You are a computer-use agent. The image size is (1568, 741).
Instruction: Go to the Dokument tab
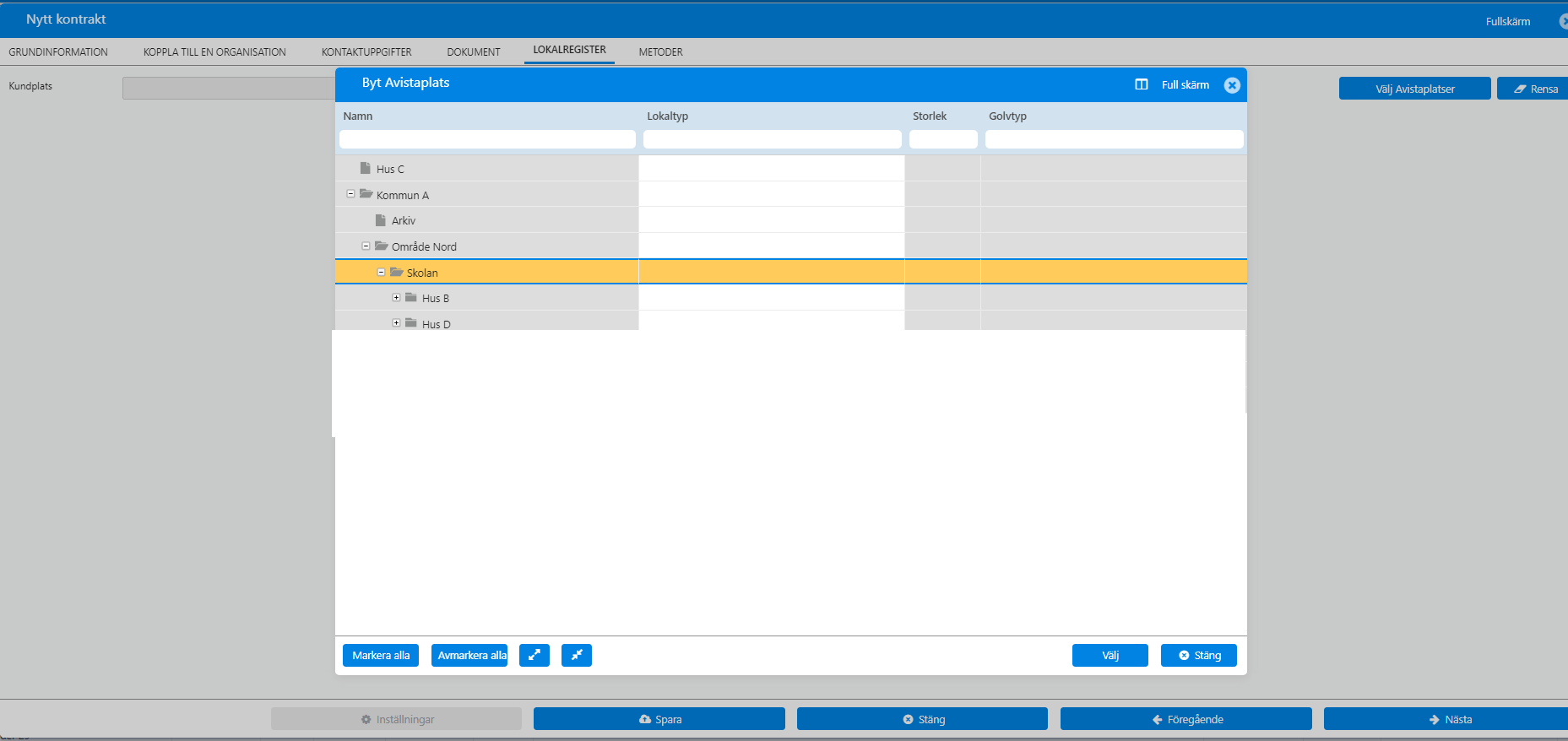(x=474, y=51)
